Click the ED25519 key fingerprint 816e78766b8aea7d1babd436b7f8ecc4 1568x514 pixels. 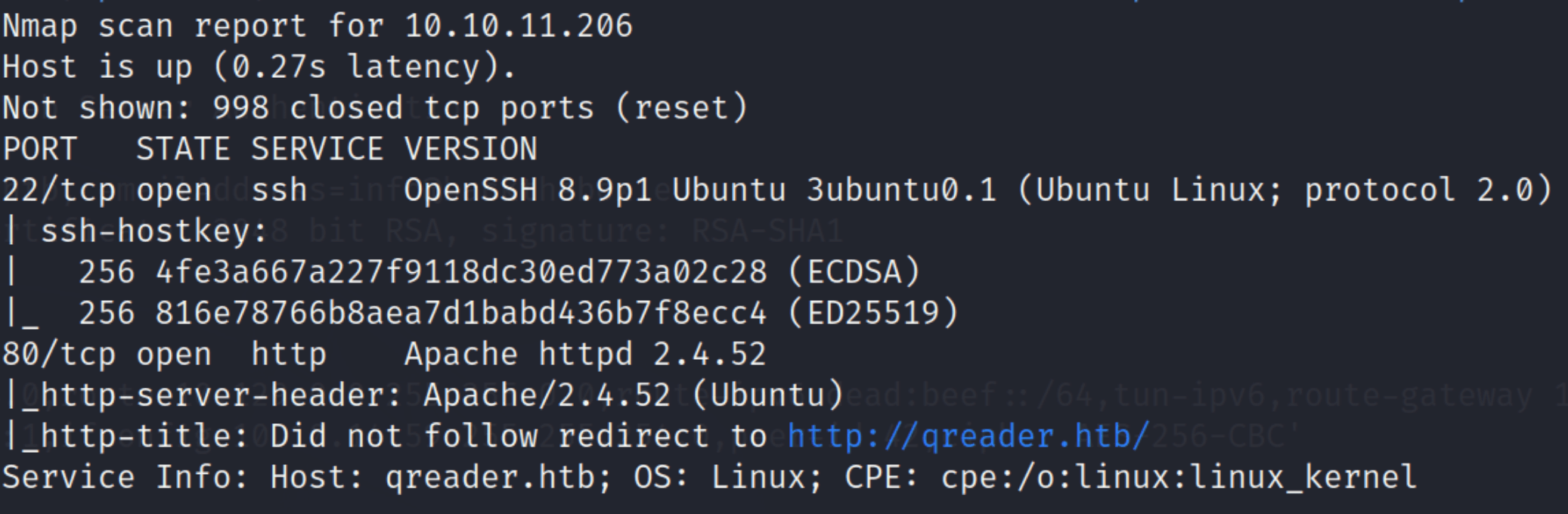click(x=461, y=313)
